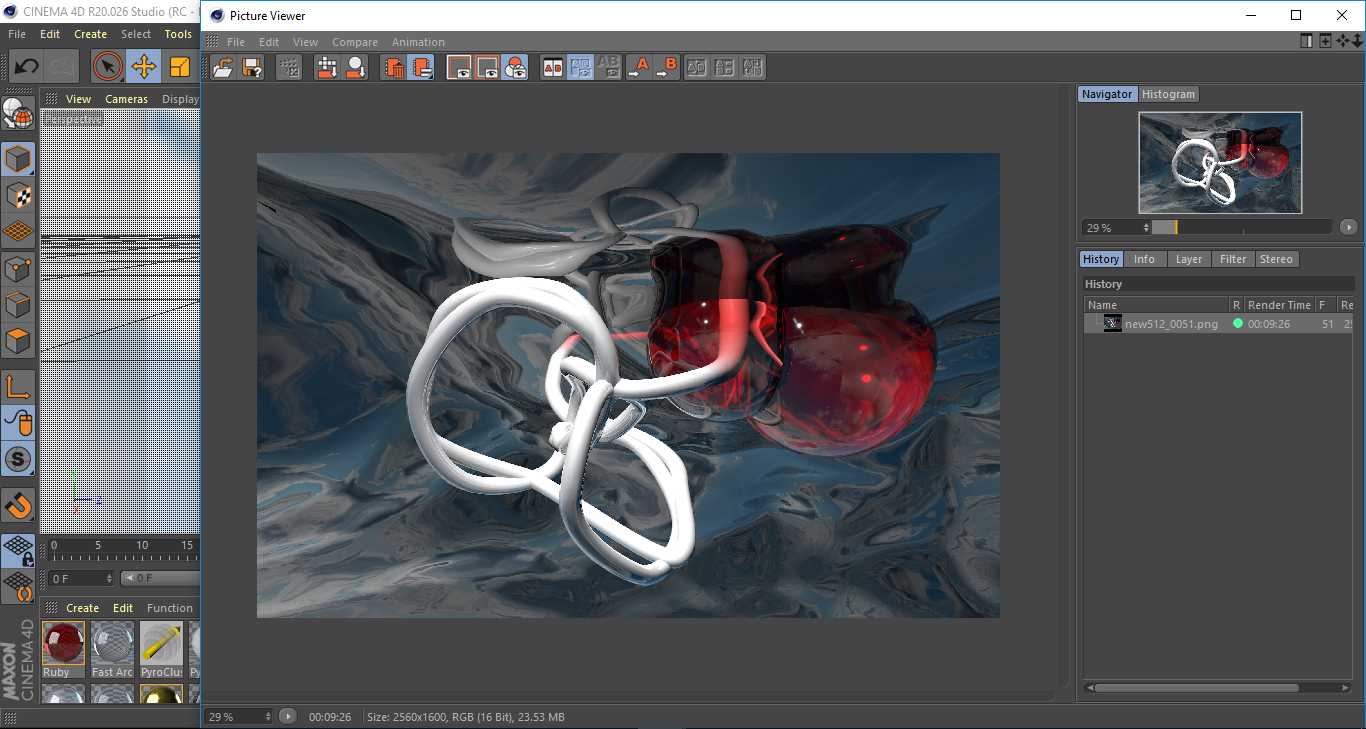The height and width of the screenshot is (729, 1366).
Task: Open Picture Viewer View menu
Action: pyautogui.click(x=305, y=42)
